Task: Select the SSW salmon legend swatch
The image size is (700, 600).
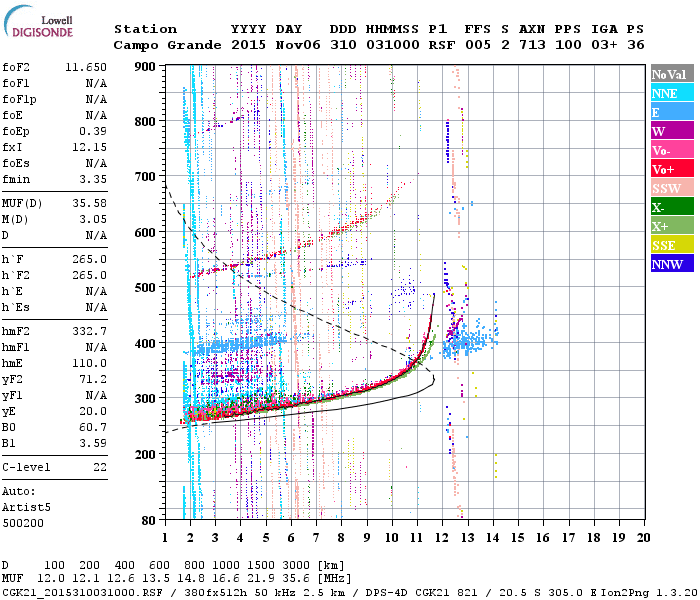Action: click(672, 188)
